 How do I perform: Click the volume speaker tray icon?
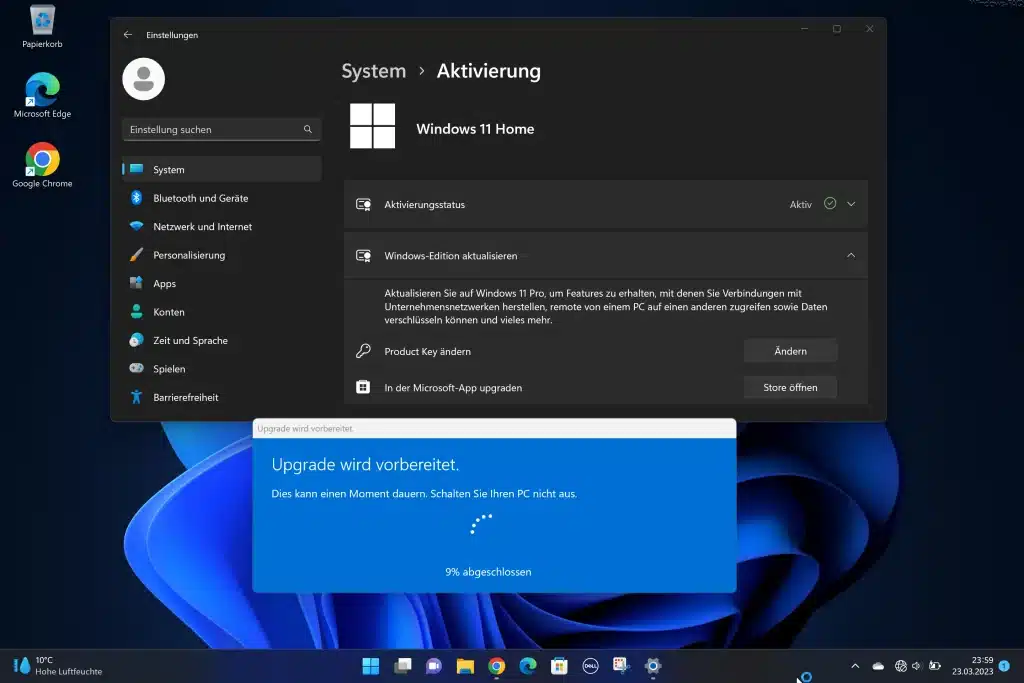point(916,666)
